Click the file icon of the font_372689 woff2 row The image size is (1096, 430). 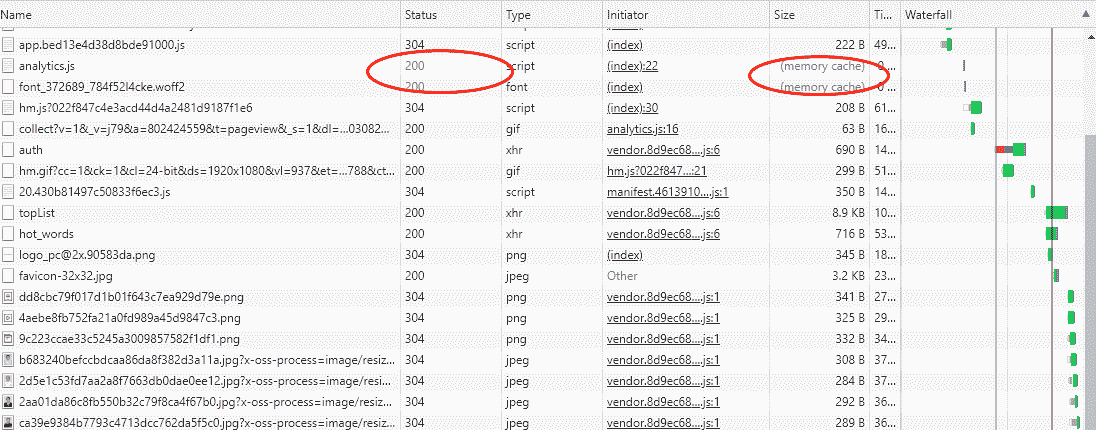pyautogui.click(x=8, y=87)
